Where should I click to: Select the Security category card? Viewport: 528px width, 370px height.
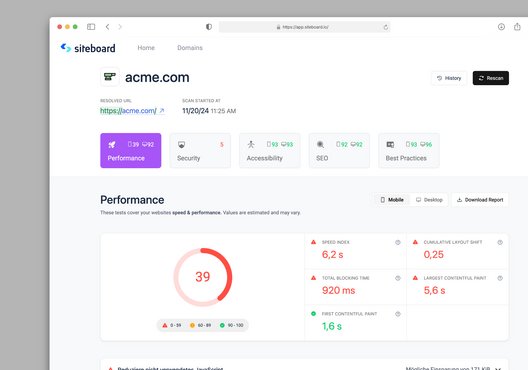[x=200, y=150]
